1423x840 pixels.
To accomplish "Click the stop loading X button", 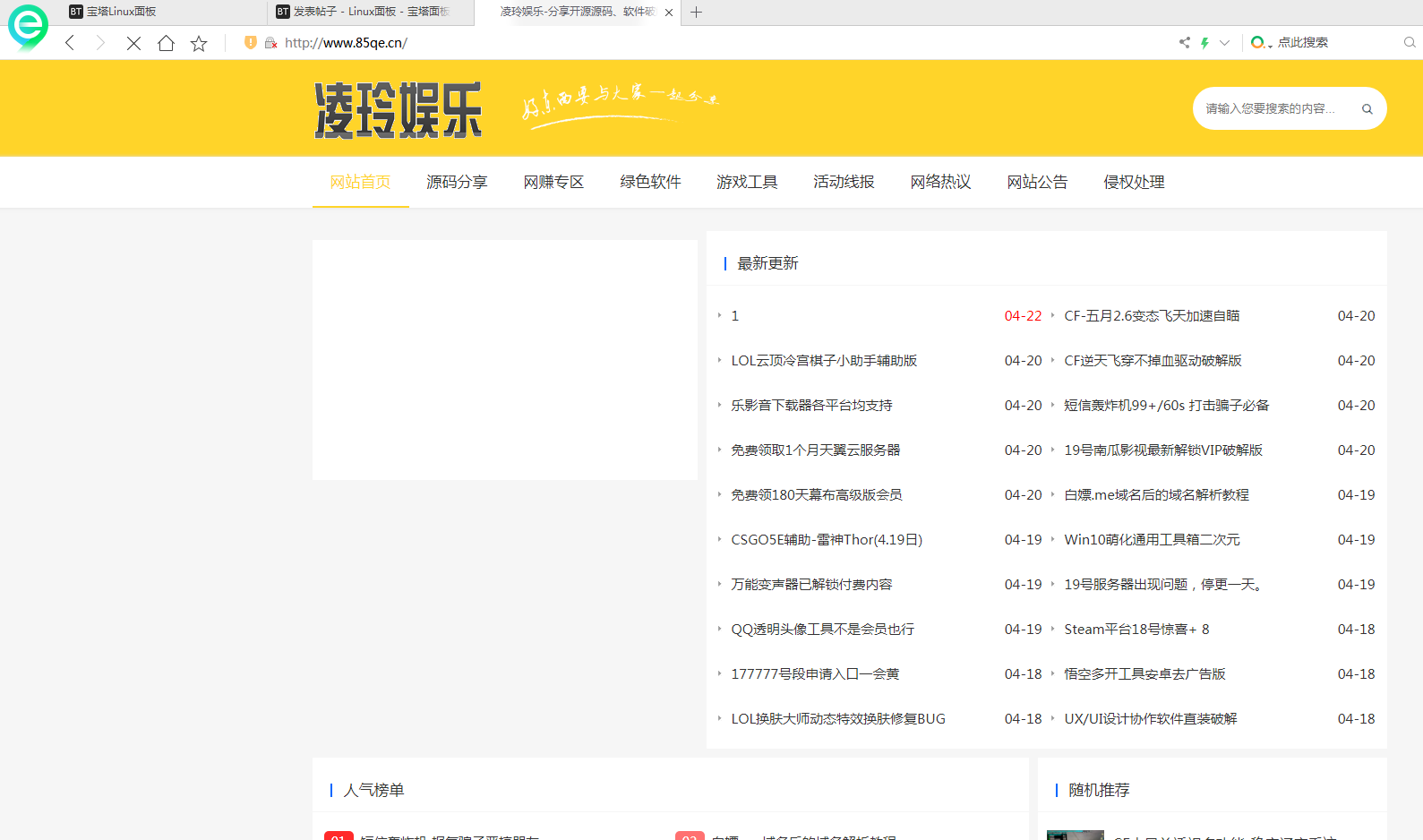I will (133, 43).
